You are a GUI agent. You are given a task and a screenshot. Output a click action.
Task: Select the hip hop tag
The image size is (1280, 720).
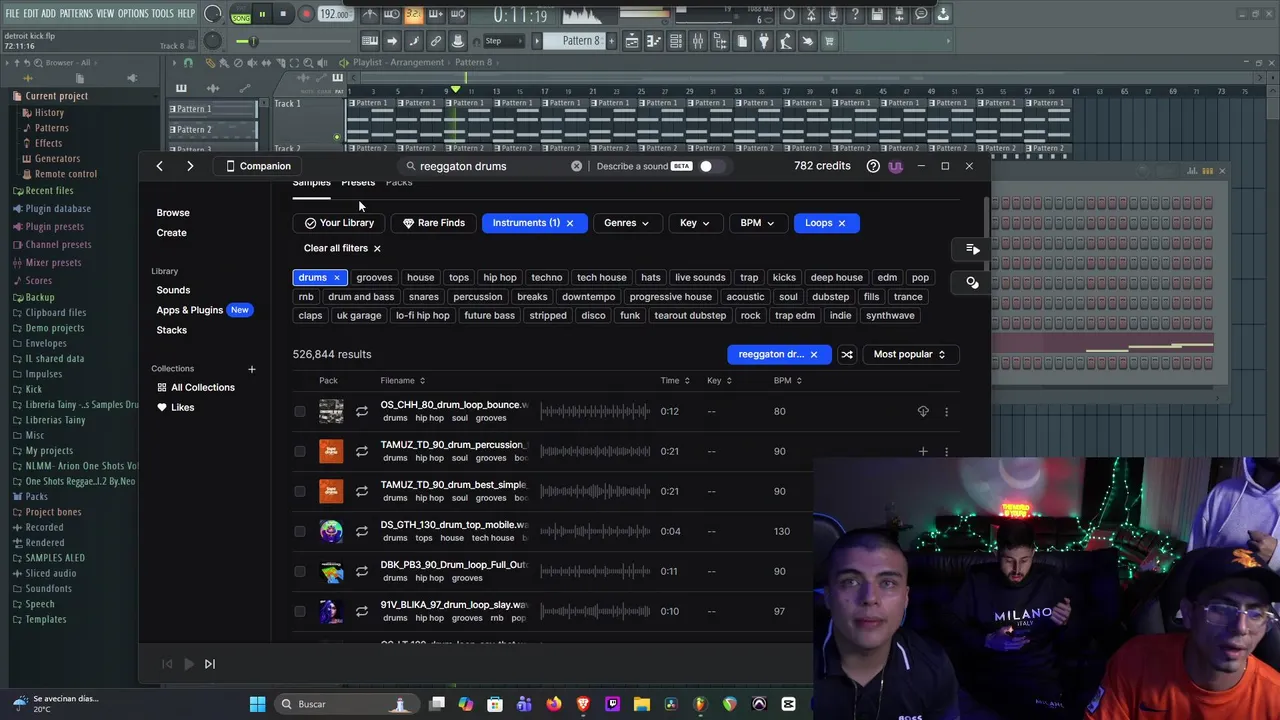[500, 277]
